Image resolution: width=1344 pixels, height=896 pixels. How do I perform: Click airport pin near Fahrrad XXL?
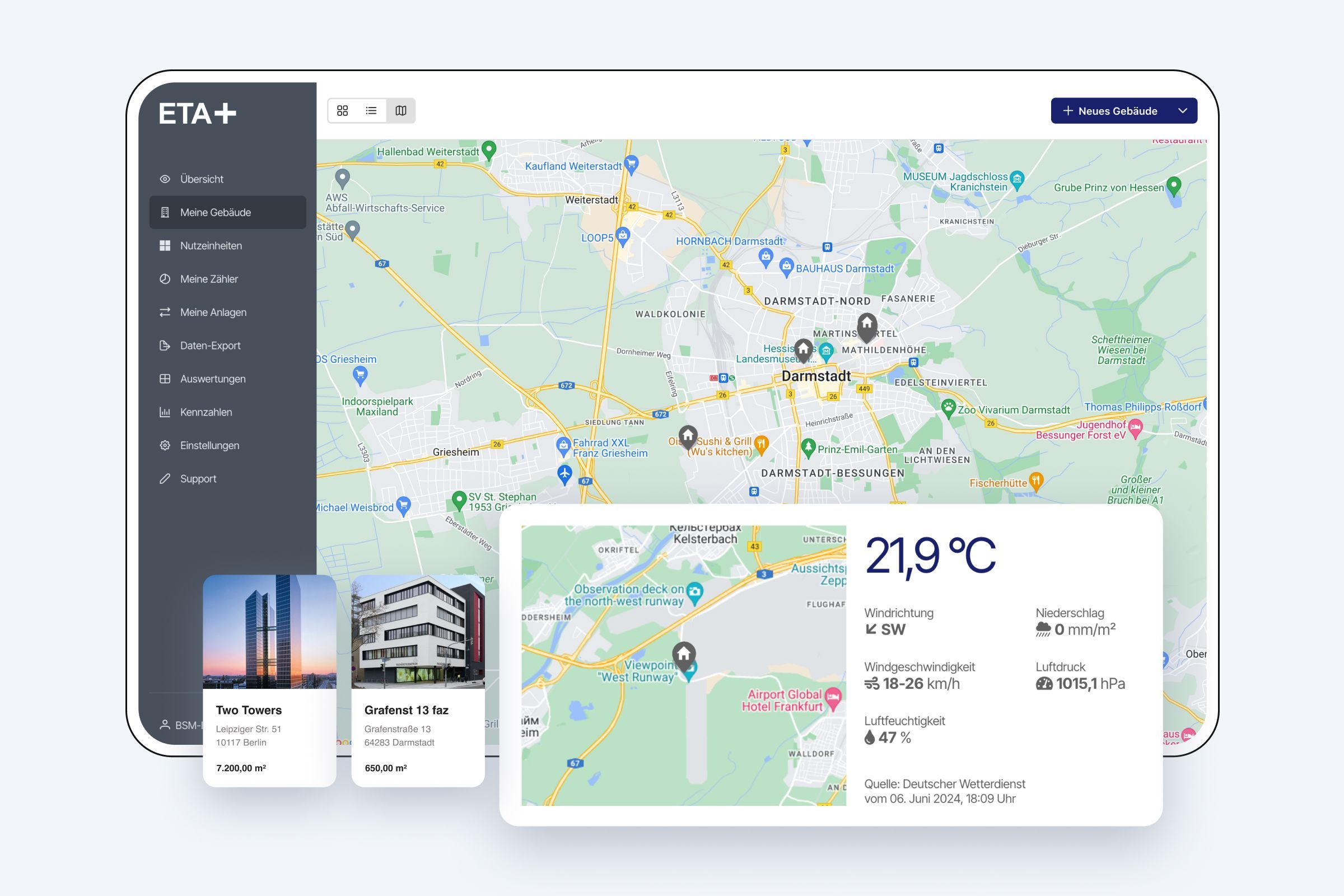coord(564,474)
